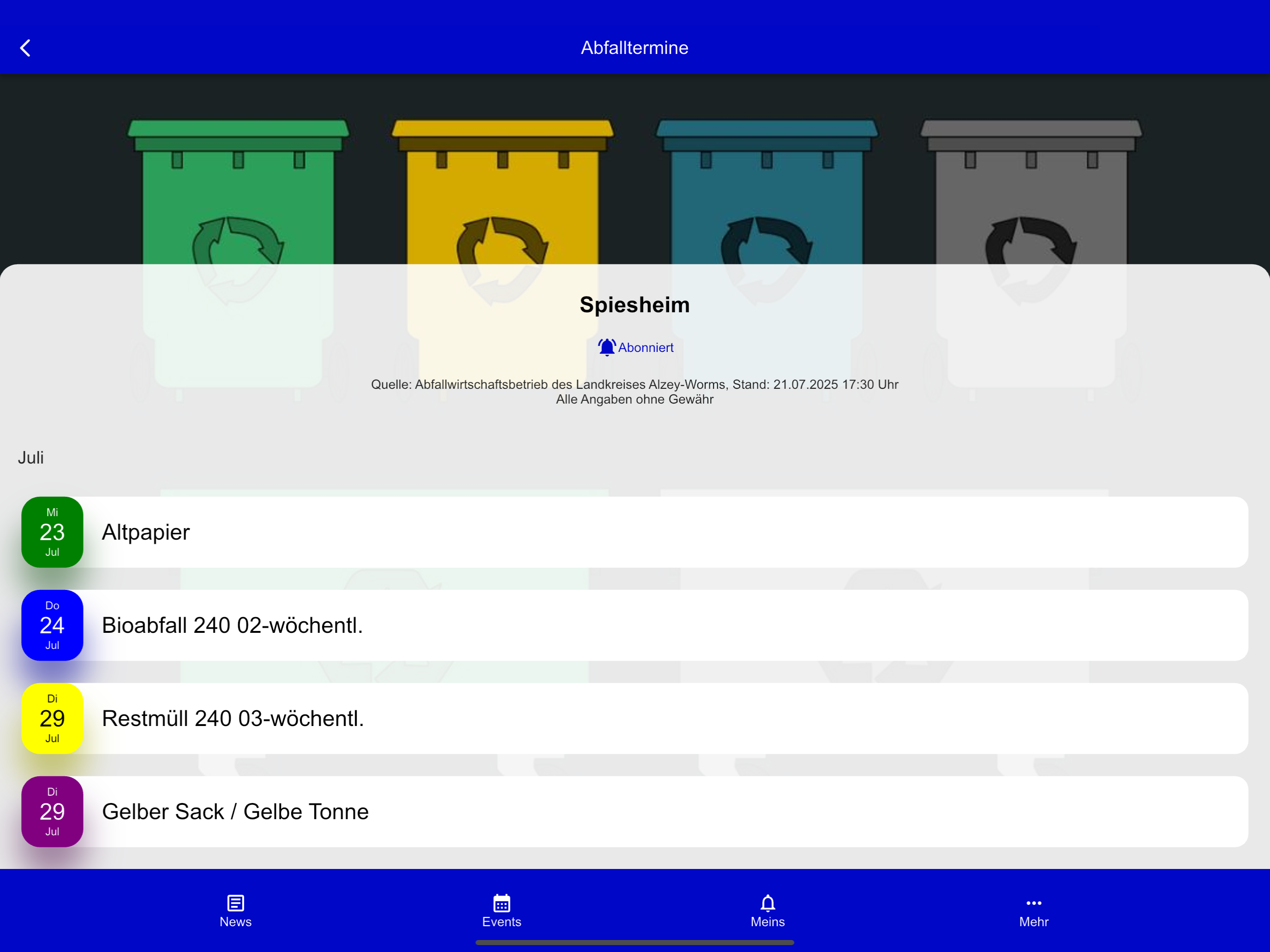Tap the green recycling bin image
This screenshot has height=952, width=1270.
point(238,192)
